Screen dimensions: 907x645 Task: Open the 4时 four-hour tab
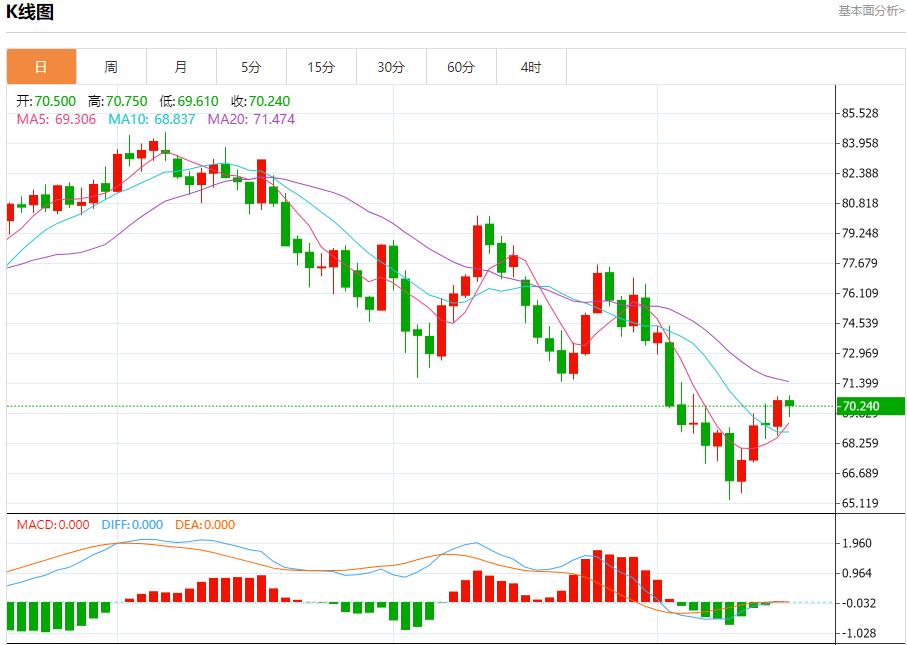coord(531,67)
